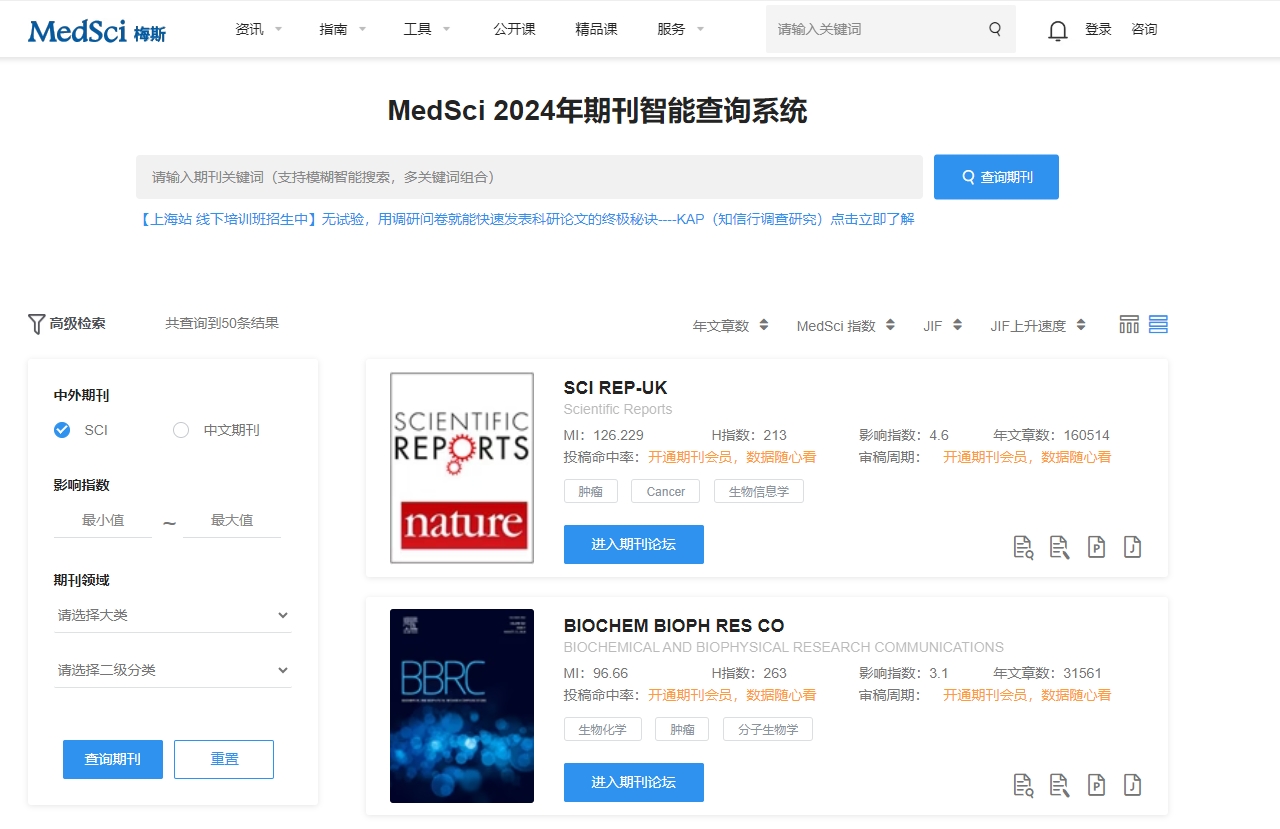This screenshot has width=1280, height=829.
Task: Click the Scientific Reports cover thumbnail
Action: [x=462, y=468]
